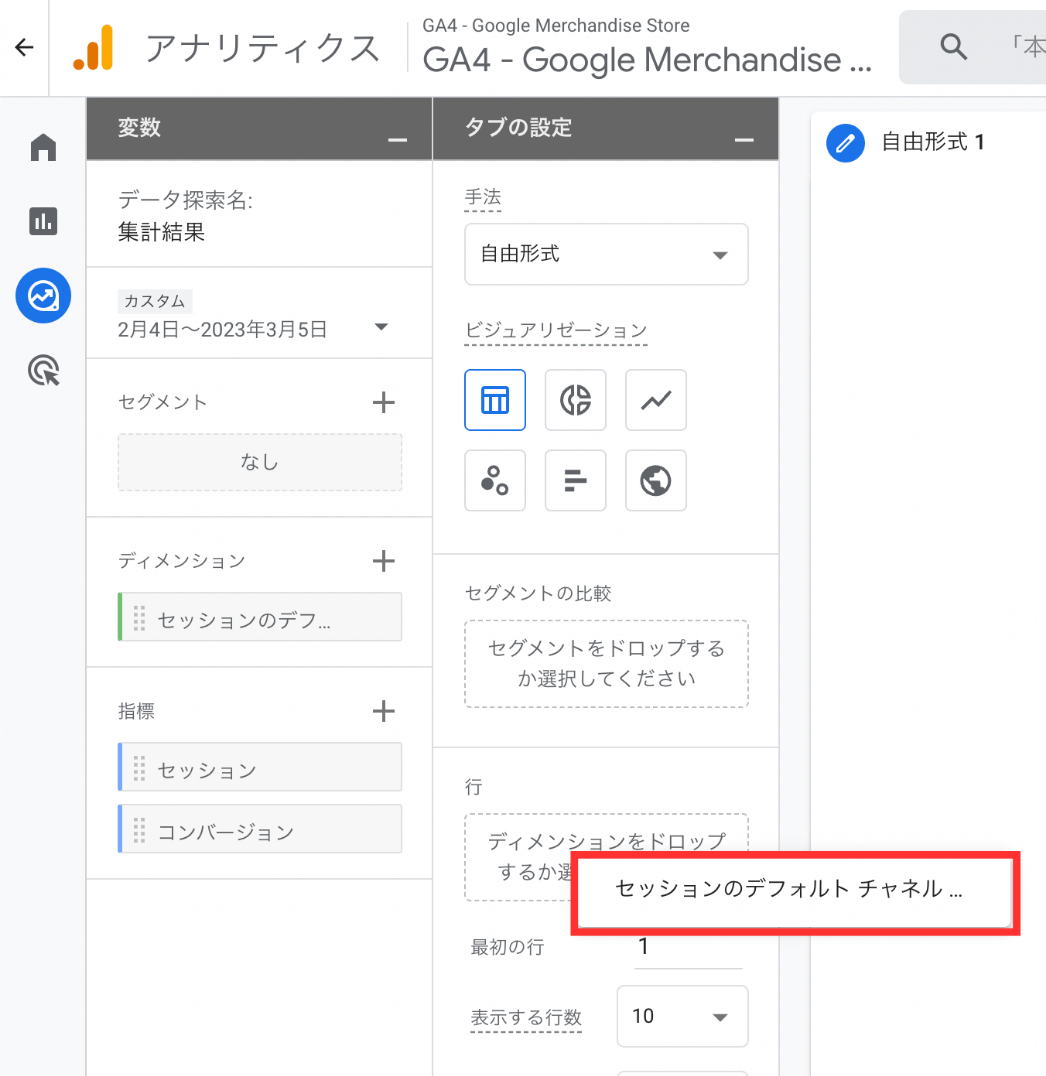Click the pencil edit icon for 自由形式 1
Screen dimensions: 1046x1076
tap(846, 143)
